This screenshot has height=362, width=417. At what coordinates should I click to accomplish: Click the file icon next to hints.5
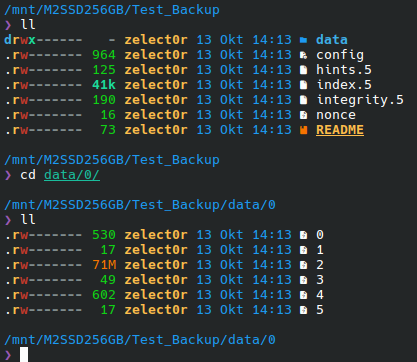point(303,70)
